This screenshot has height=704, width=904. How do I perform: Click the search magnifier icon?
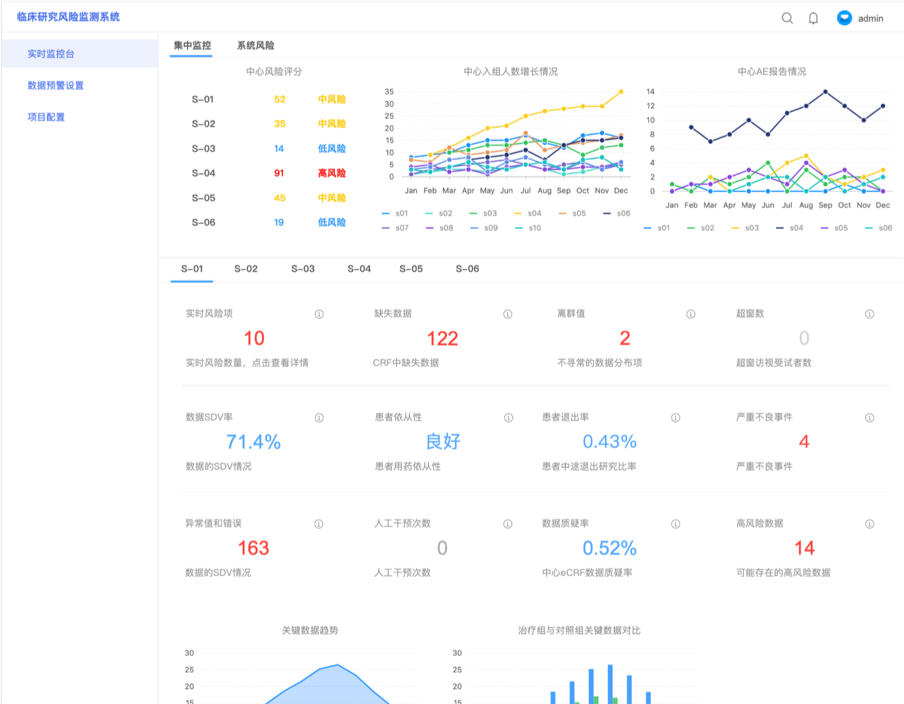click(787, 18)
